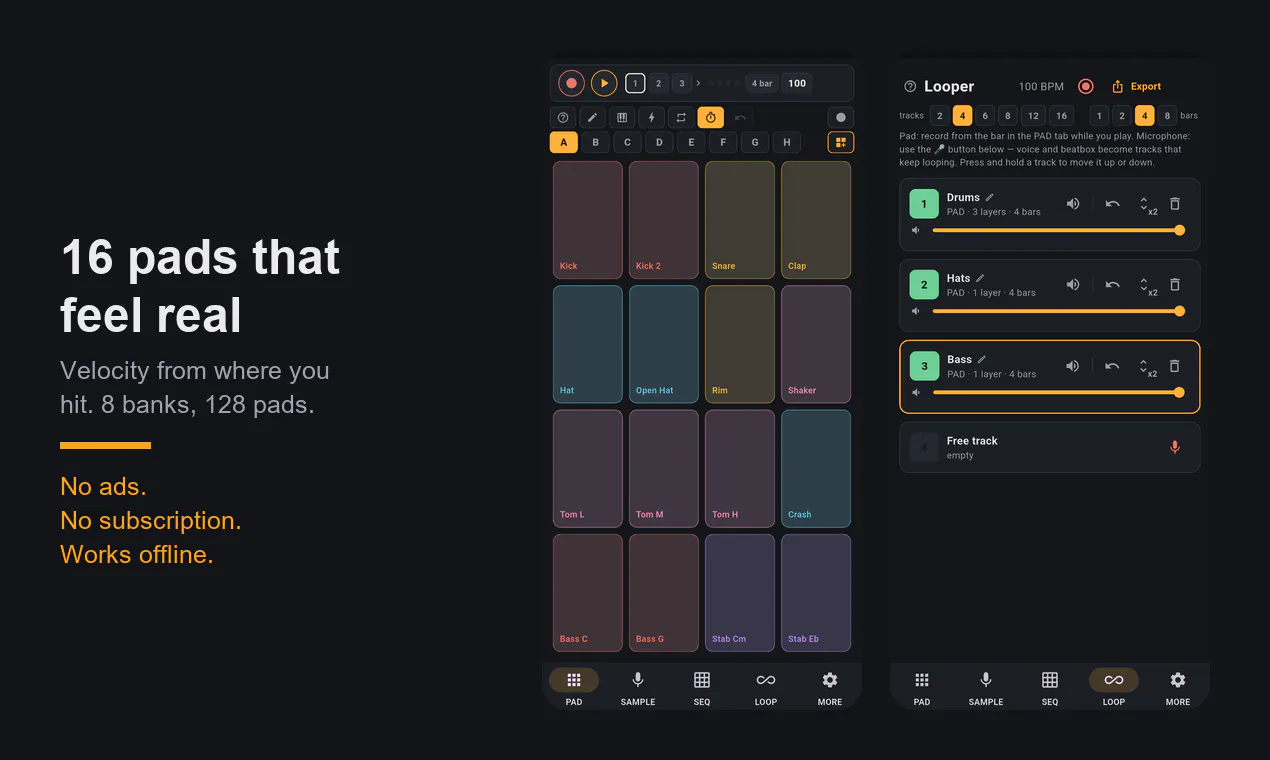Image resolution: width=1270 pixels, height=760 pixels.
Task: Click the gray circle button on pad toolbar
Action: pos(841,117)
